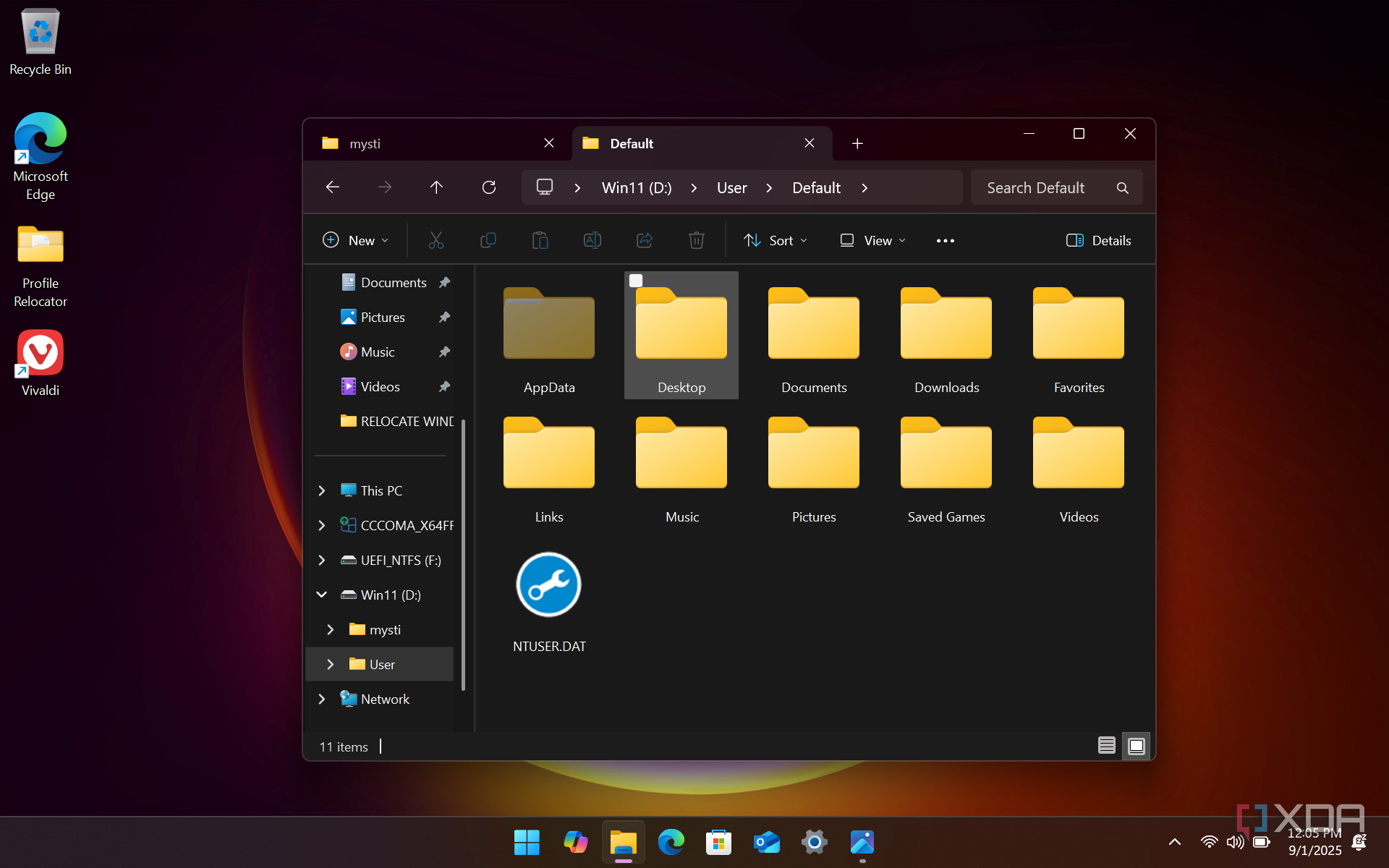Open the New item menu
This screenshot has width=1389, height=868.
(x=355, y=240)
